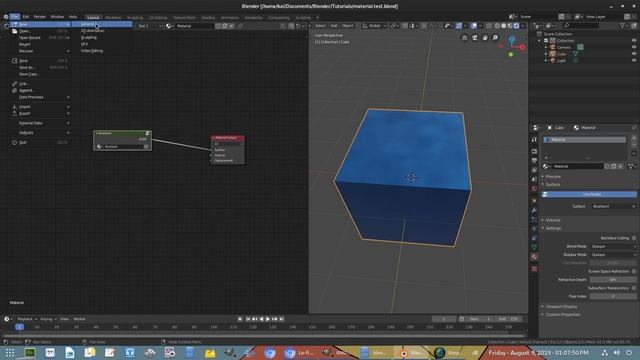The image size is (640, 360).
Task: Click the Refraction Depth value slider
Action: pos(613,280)
